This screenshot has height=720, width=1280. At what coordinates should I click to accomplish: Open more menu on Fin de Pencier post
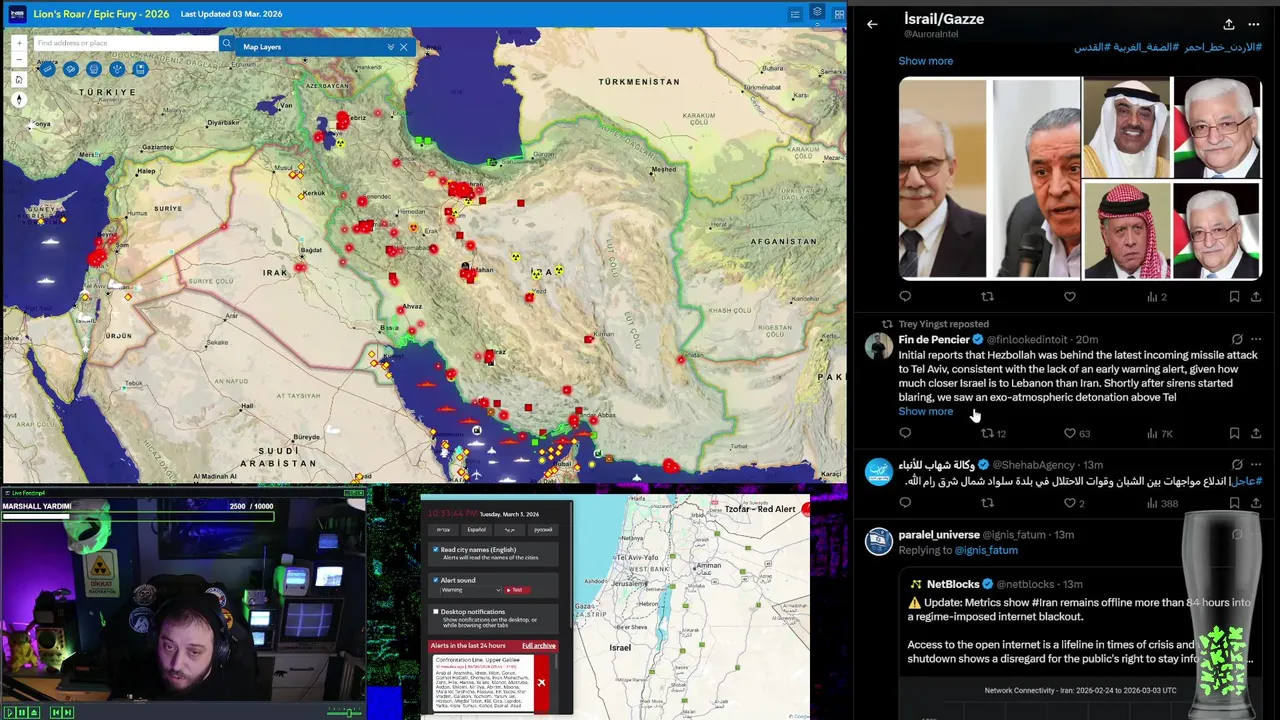point(1256,339)
